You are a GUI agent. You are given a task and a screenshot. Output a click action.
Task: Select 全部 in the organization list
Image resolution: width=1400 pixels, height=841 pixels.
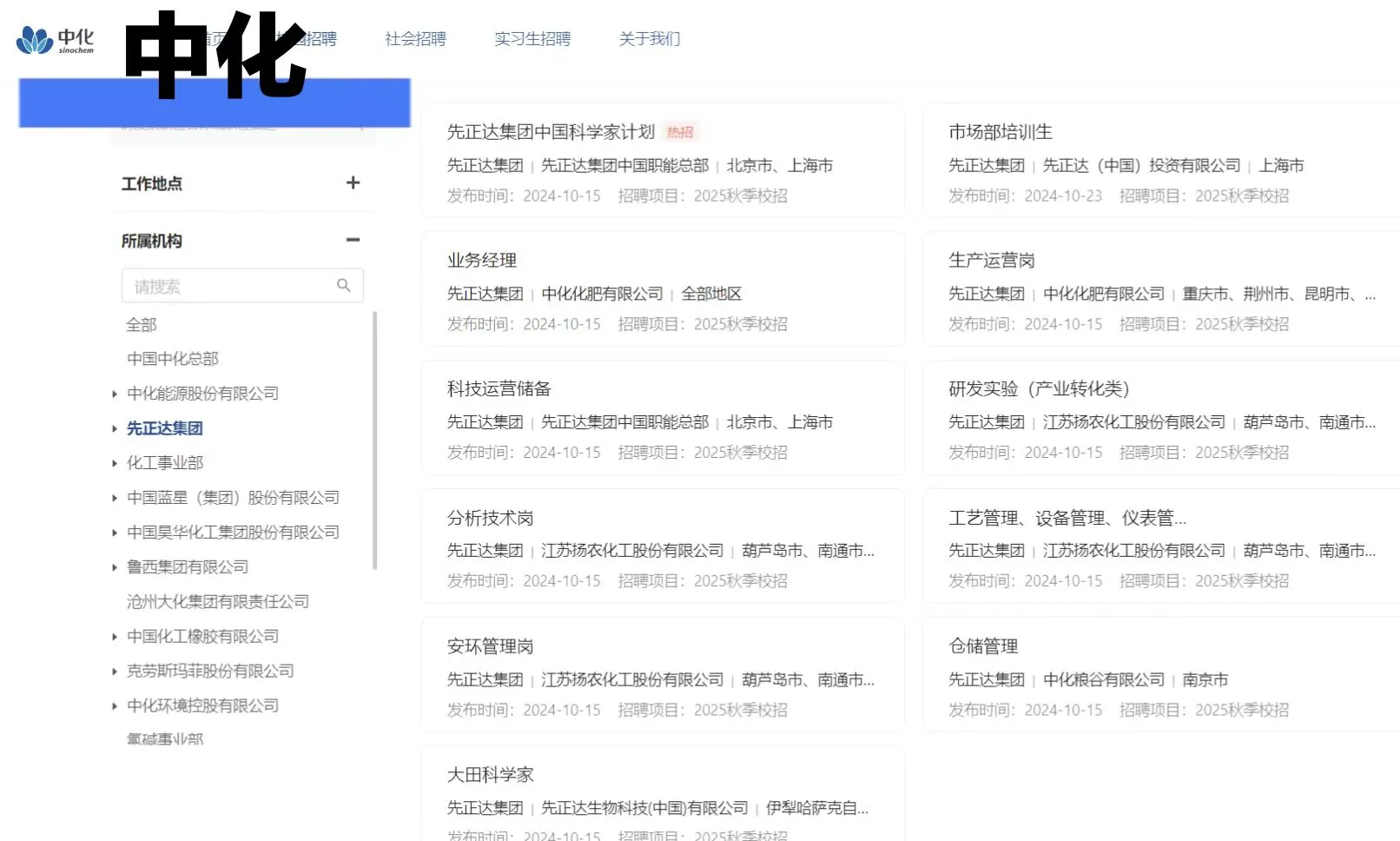coord(142,324)
